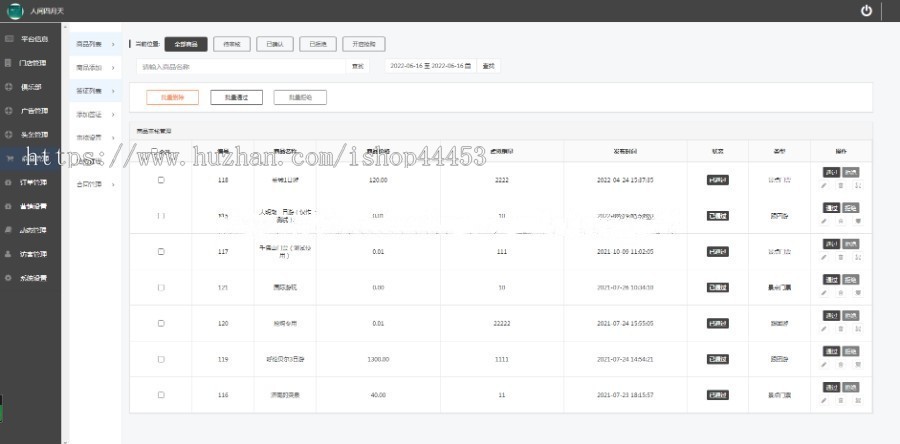900x444 pixels.
Task: Click the power logout icon in header
Action: [866, 10]
